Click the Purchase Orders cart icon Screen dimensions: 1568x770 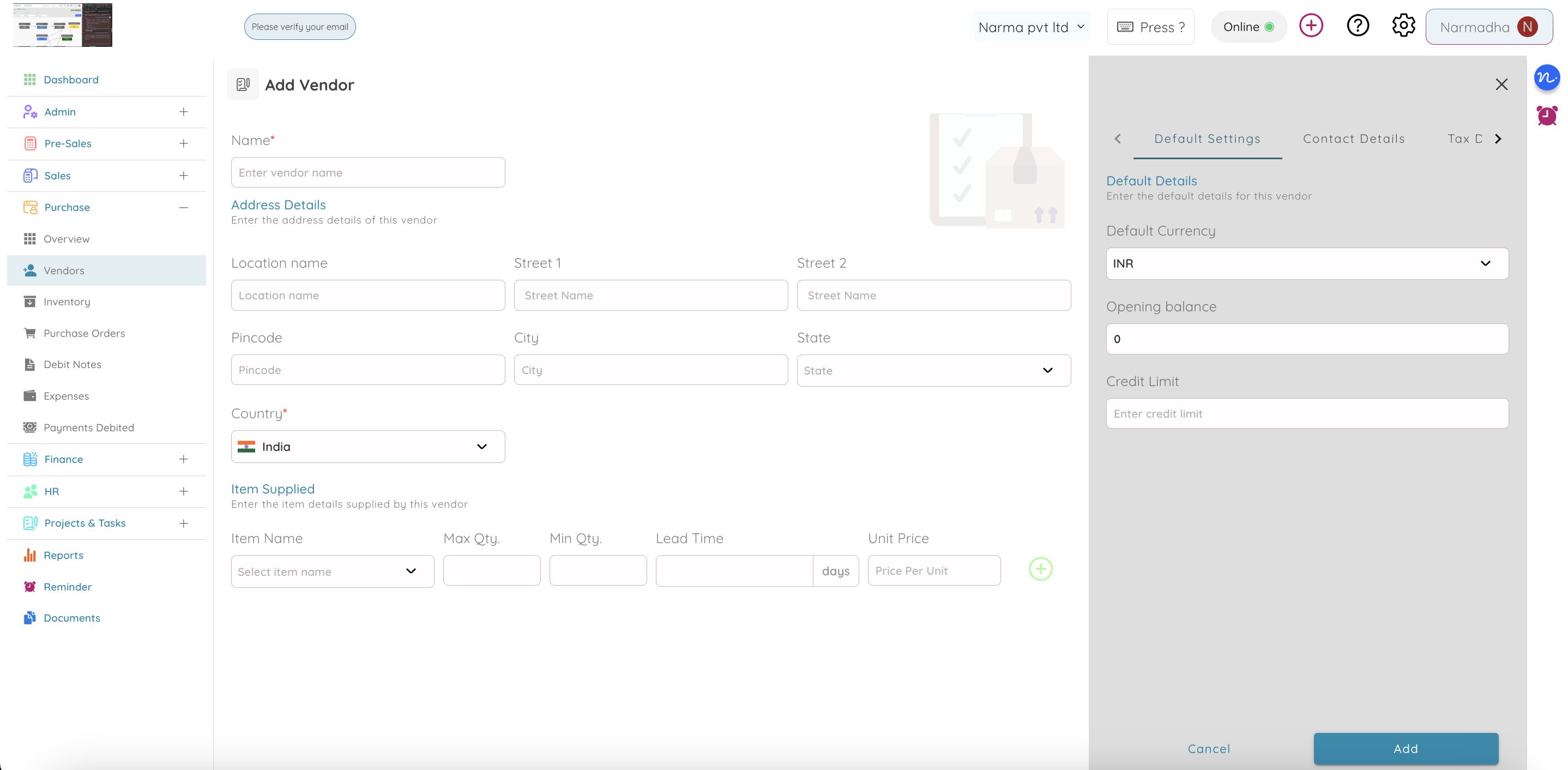point(30,333)
